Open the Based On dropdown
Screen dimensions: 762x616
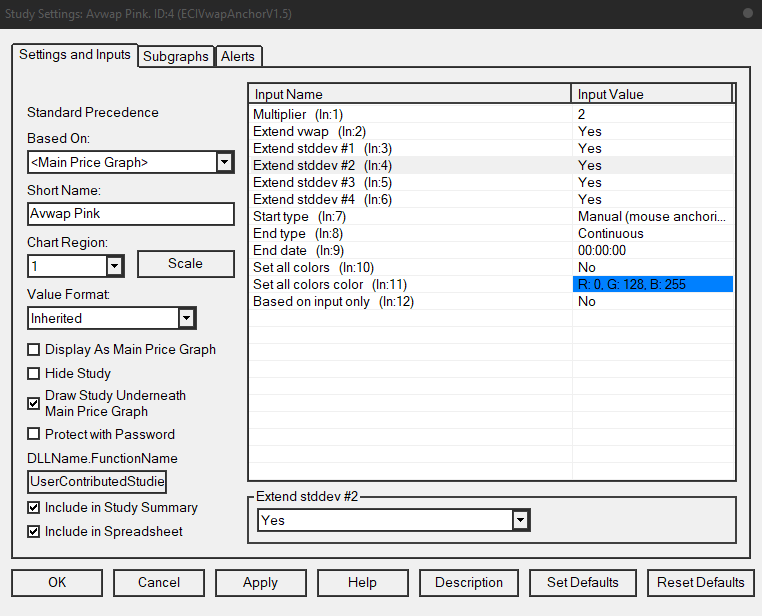click(x=224, y=162)
